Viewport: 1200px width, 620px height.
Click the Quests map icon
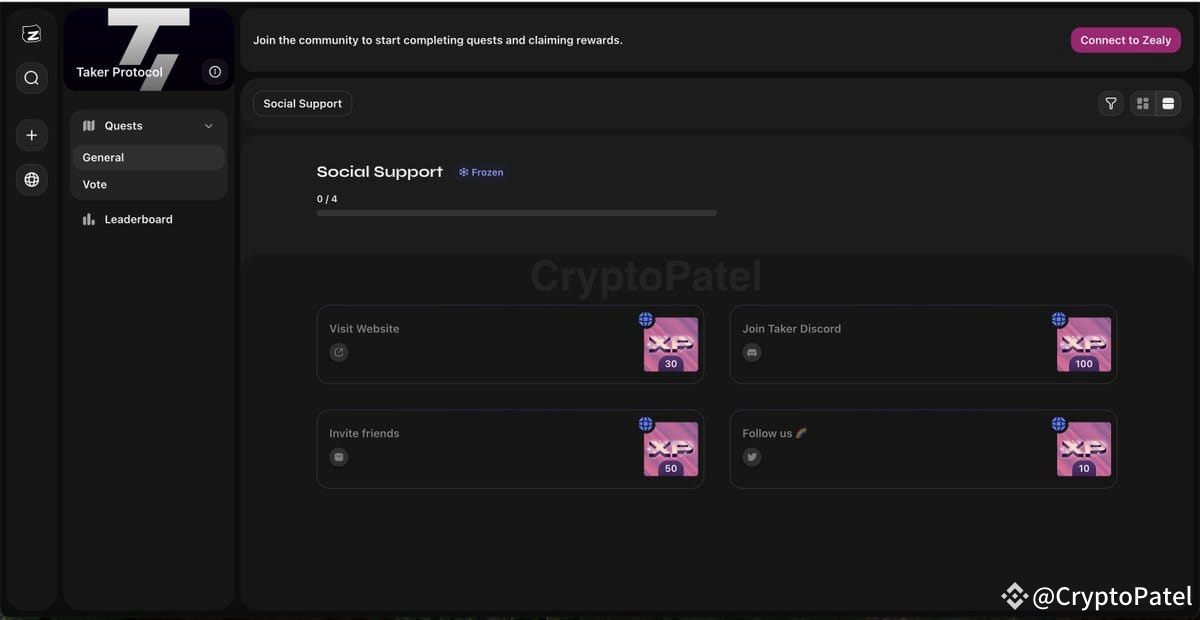(89, 126)
